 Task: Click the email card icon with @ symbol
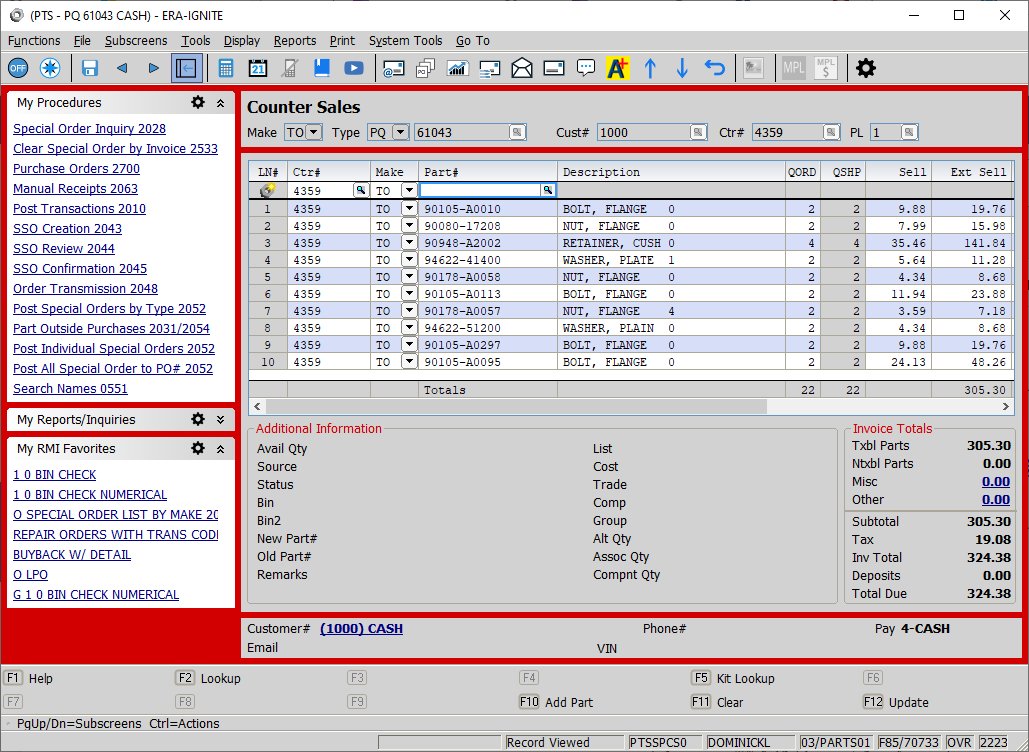coord(393,68)
